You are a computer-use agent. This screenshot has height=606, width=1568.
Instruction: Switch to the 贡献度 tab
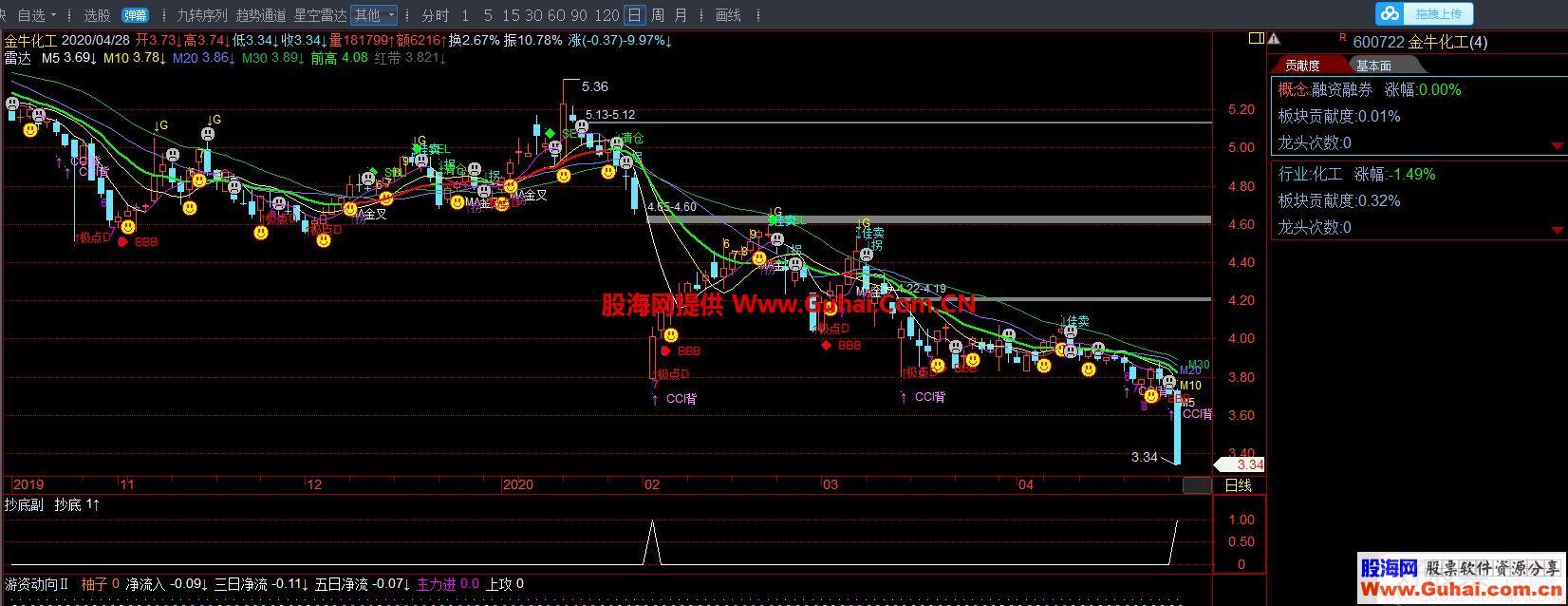[x=1303, y=66]
